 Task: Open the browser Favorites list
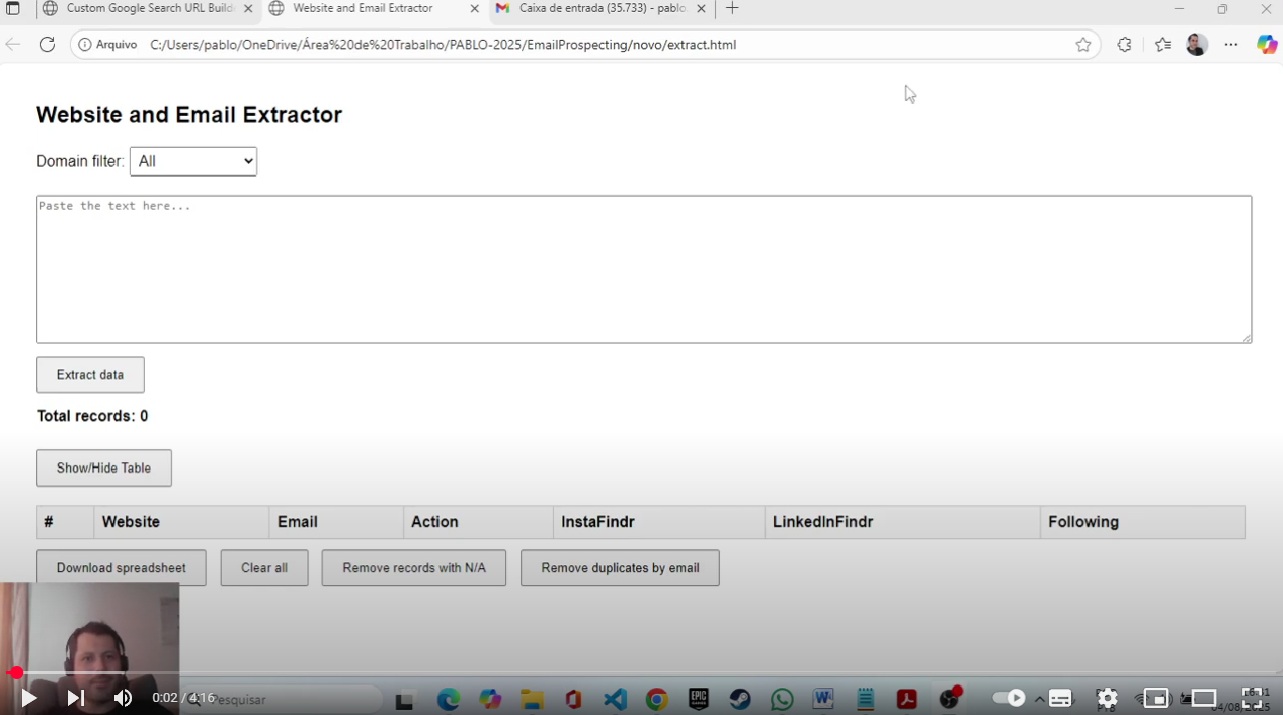(x=1162, y=45)
